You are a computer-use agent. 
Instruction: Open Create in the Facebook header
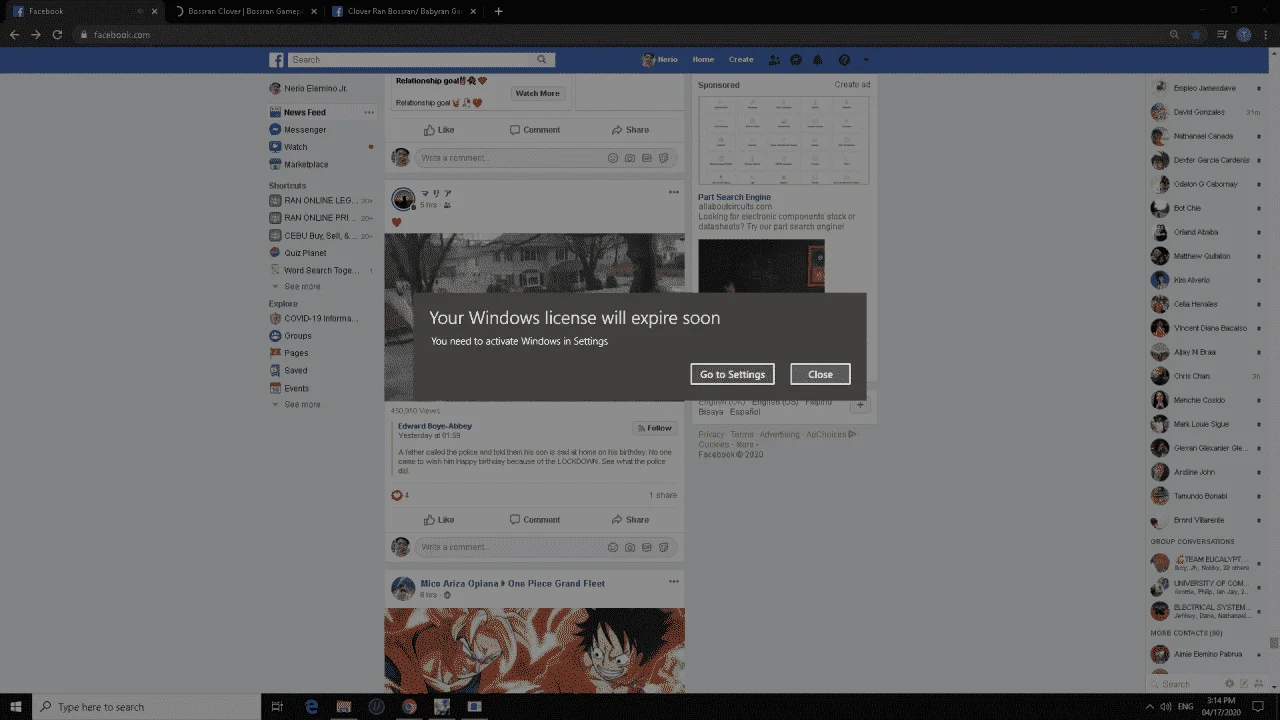(x=741, y=60)
